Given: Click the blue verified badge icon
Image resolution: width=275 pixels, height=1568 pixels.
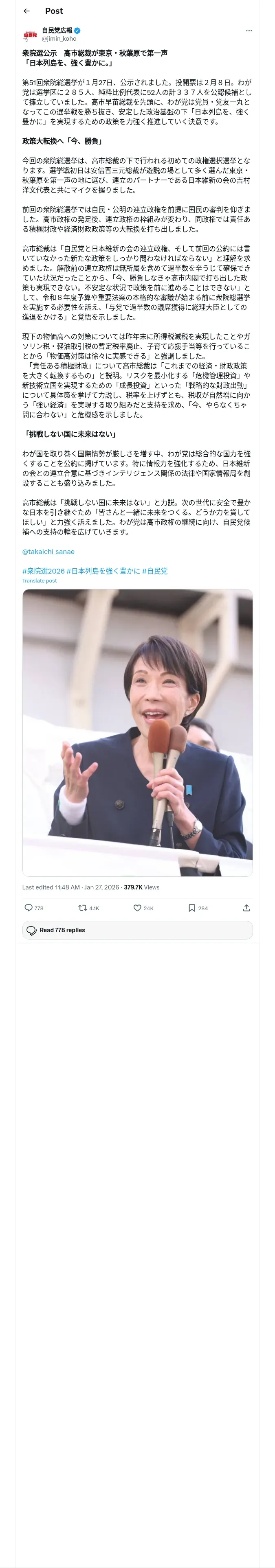Looking at the screenshot, I should click(x=77, y=31).
